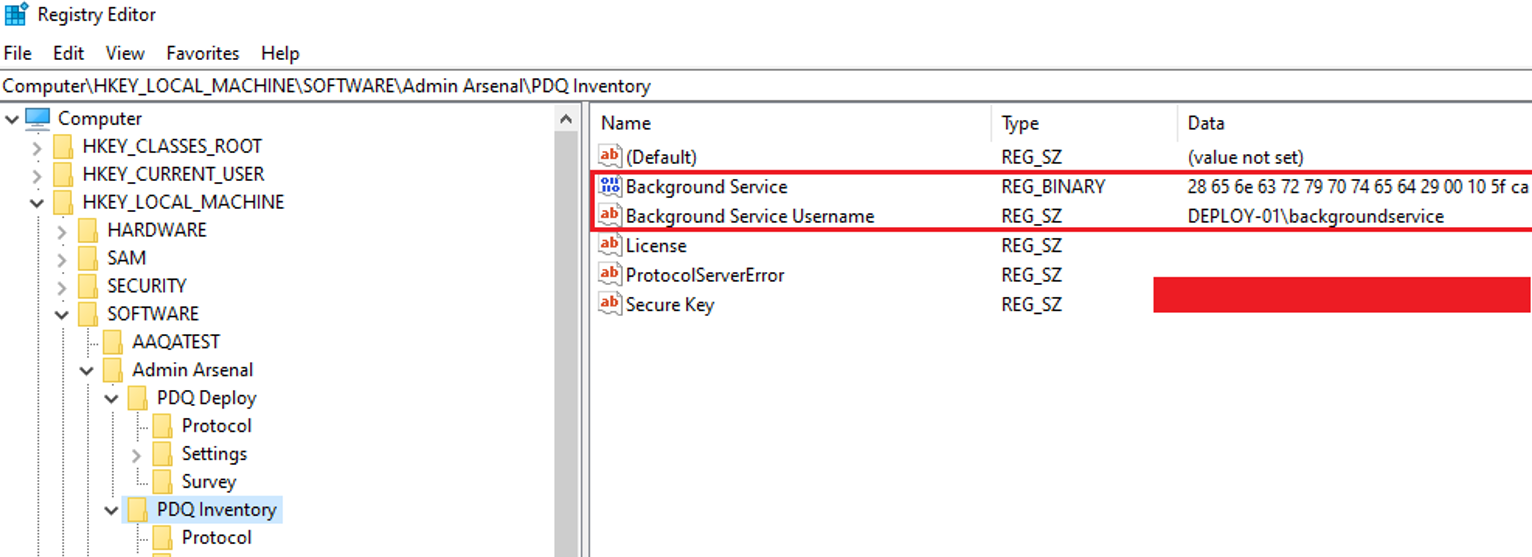
Task: Select the (Default) value name
Action: tap(661, 157)
